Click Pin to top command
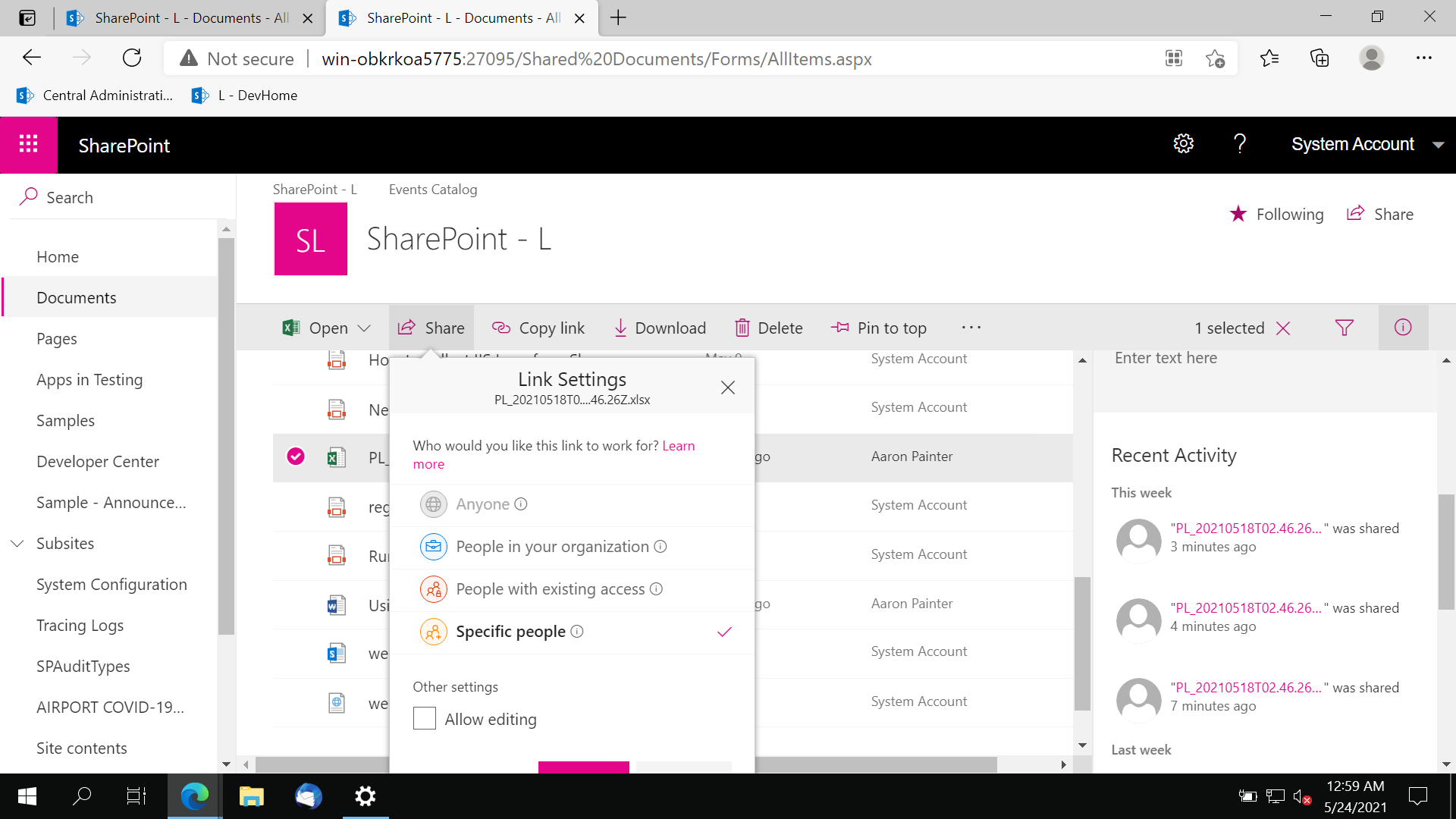Screen dimensions: 1456x819 click(879, 328)
